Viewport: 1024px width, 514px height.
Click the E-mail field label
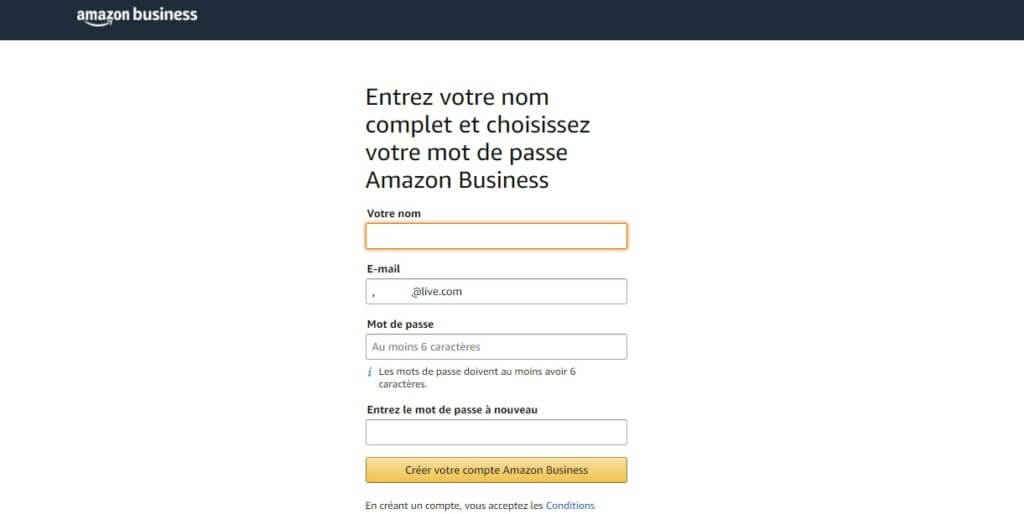click(x=383, y=269)
